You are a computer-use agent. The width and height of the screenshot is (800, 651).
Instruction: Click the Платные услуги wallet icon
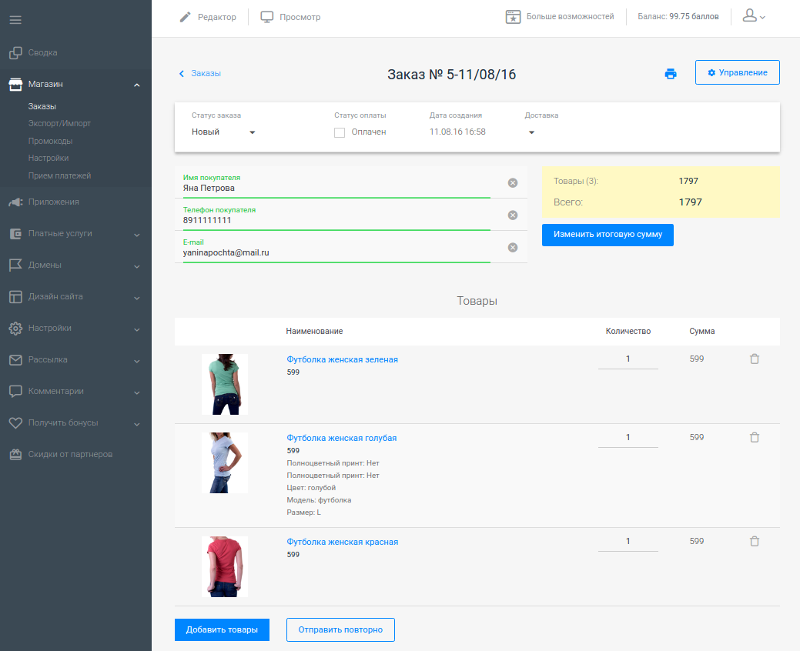[15, 234]
